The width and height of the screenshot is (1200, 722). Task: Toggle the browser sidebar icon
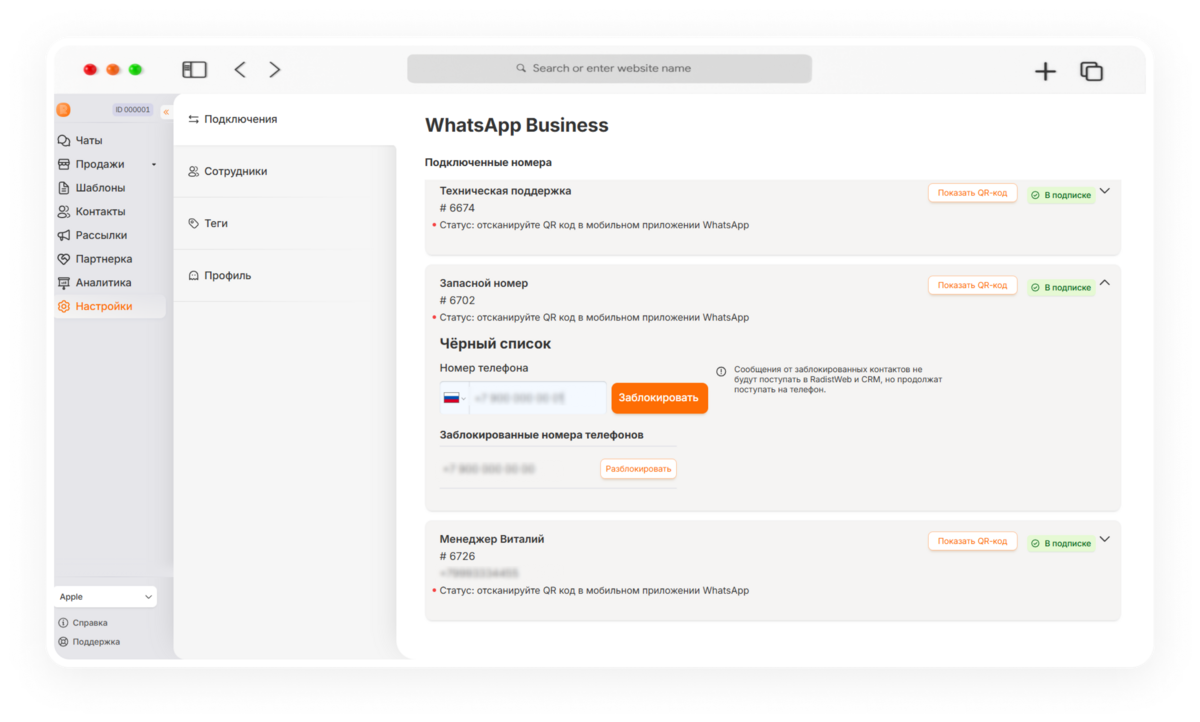click(x=194, y=70)
